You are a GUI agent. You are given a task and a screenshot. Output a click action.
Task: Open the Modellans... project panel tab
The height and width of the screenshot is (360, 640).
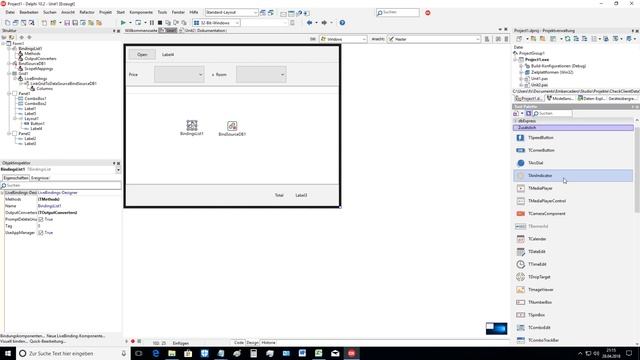(x=561, y=98)
